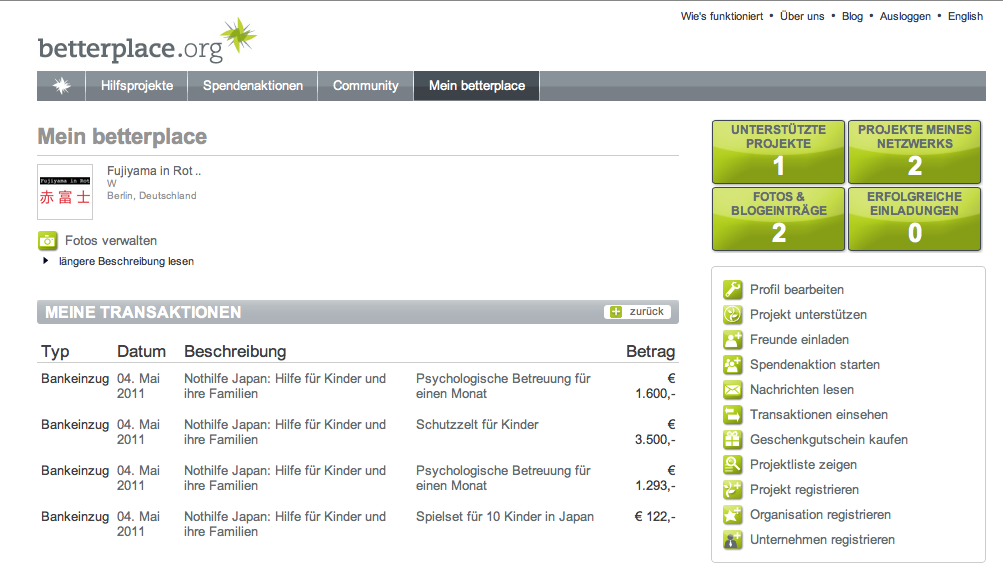The image size is (1003, 573).
Task: Click the Erfolgreiche Einladungen tile
Action: 915,219
